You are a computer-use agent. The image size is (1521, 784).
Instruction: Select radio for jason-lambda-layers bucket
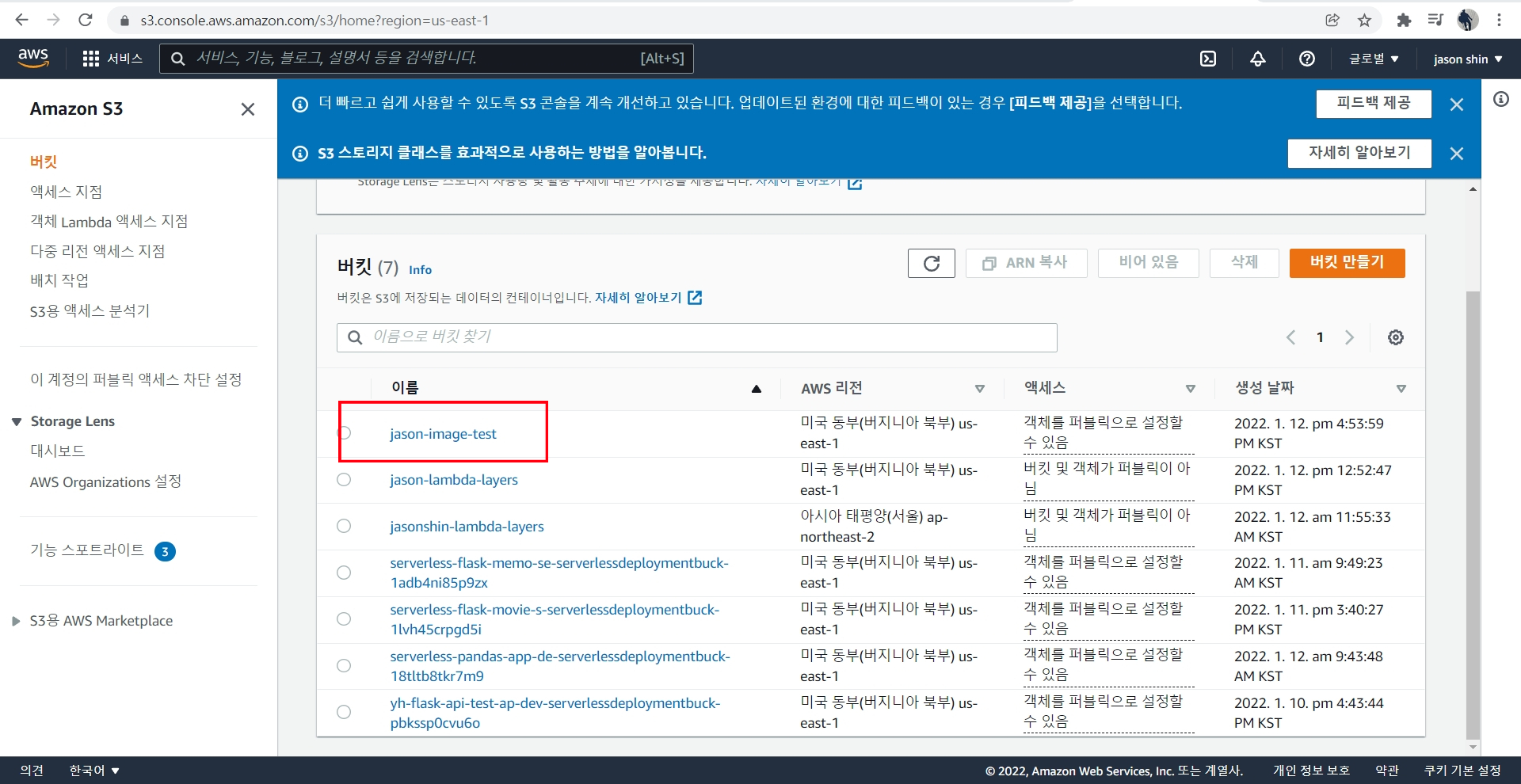(x=344, y=479)
